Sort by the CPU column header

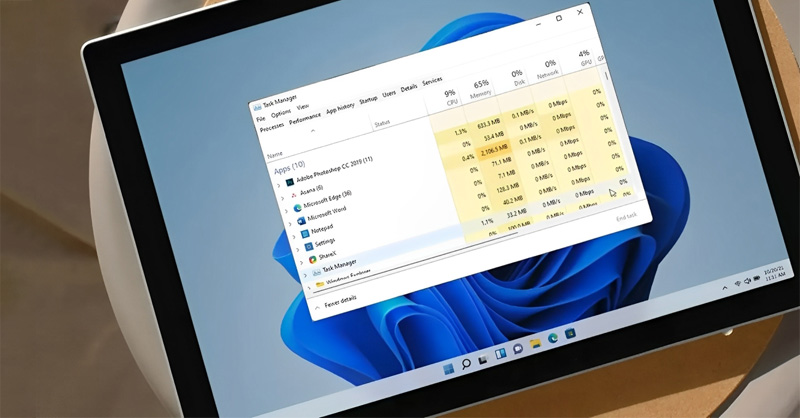[450, 97]
